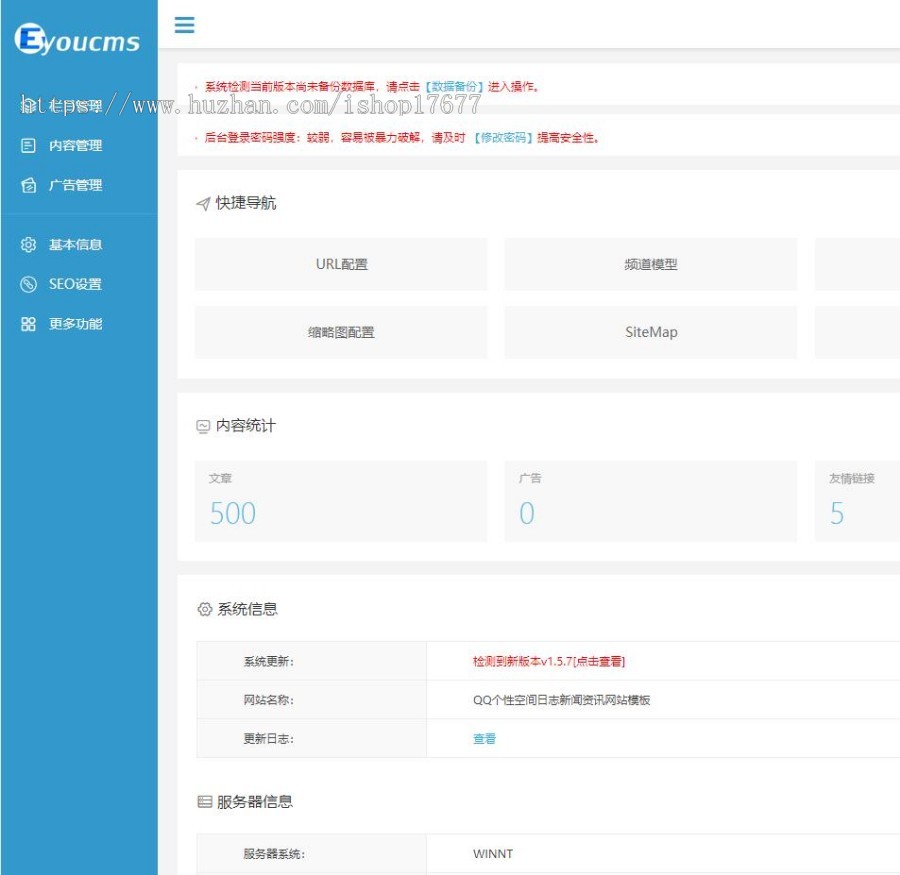Click the 系统更新 row label
900x875 pixels.
(268, 661)
